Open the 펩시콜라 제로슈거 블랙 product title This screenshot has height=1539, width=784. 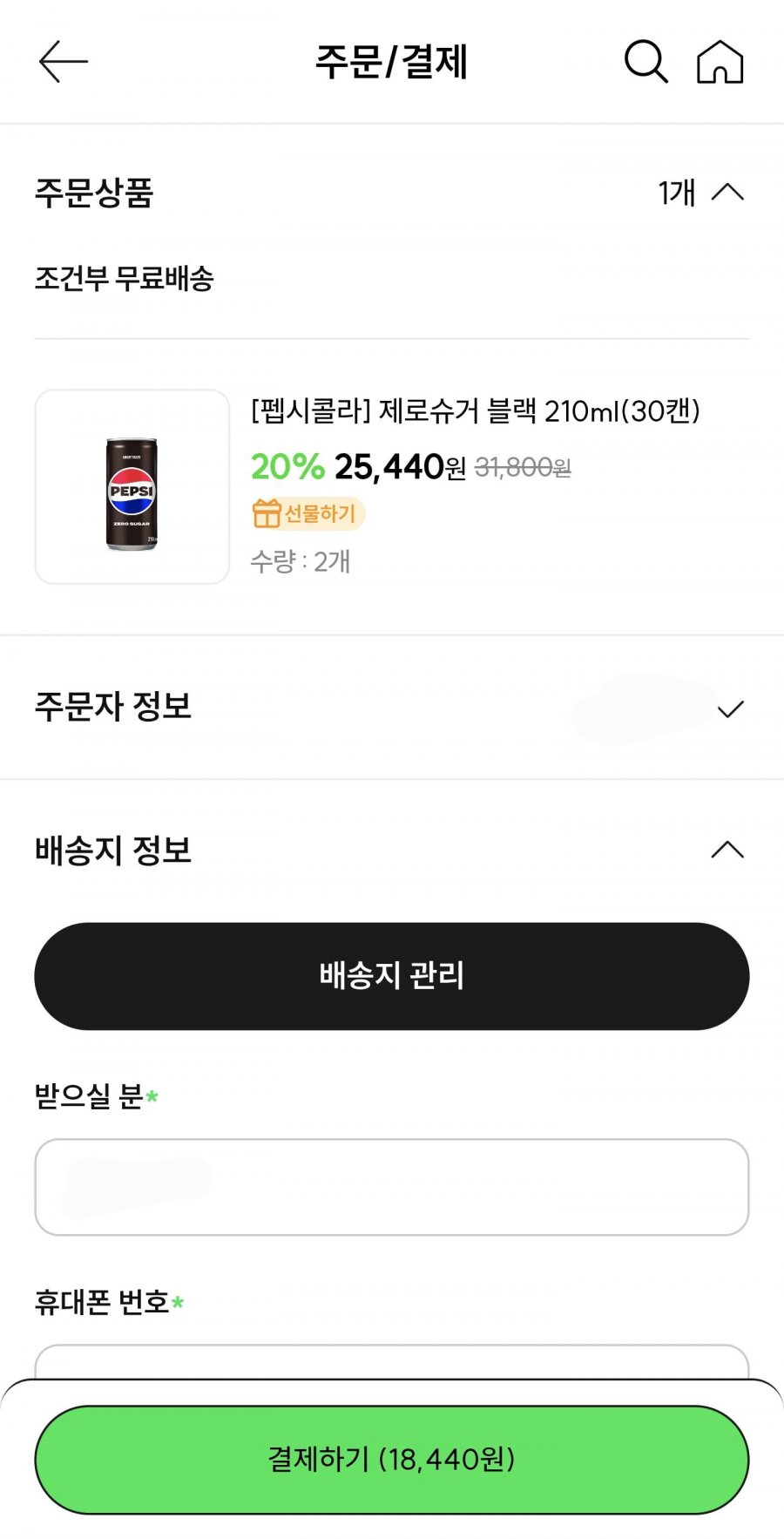pos(476,410)
